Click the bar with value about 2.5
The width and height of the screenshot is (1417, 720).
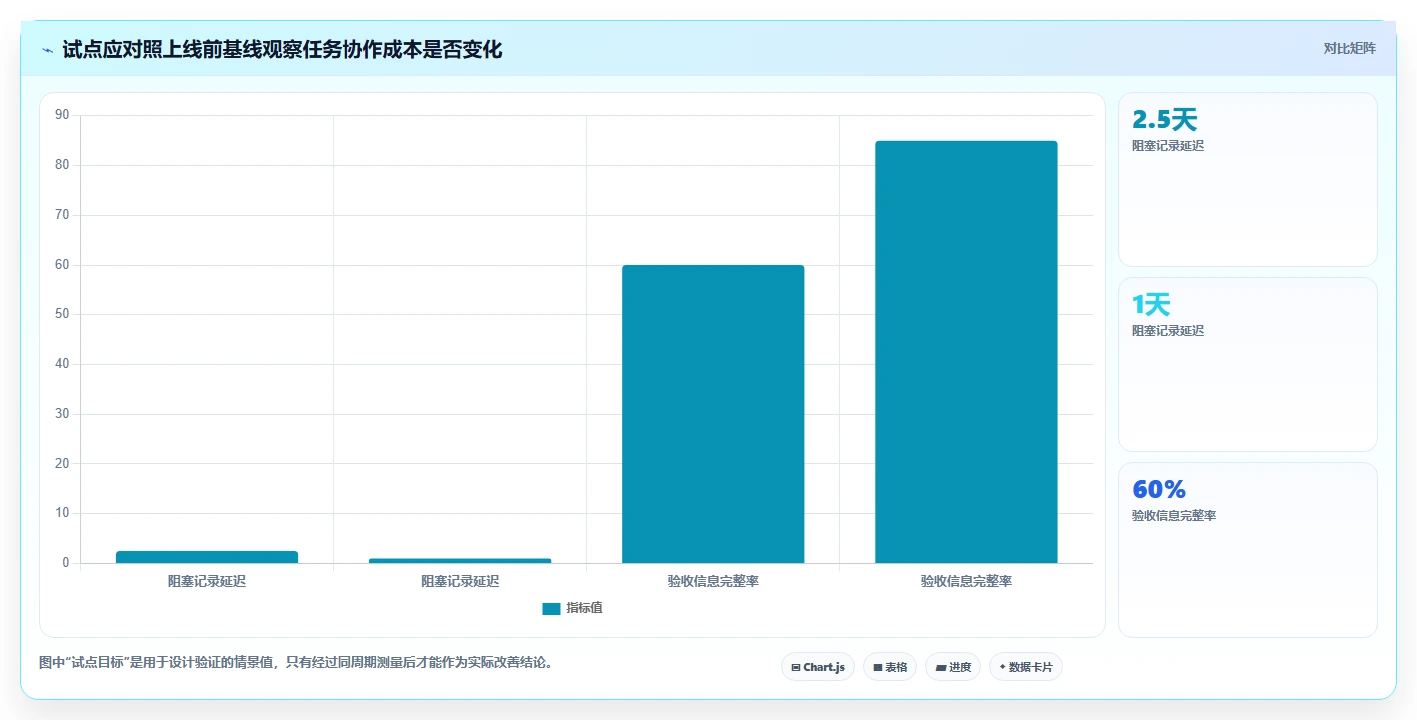[207, 557]
